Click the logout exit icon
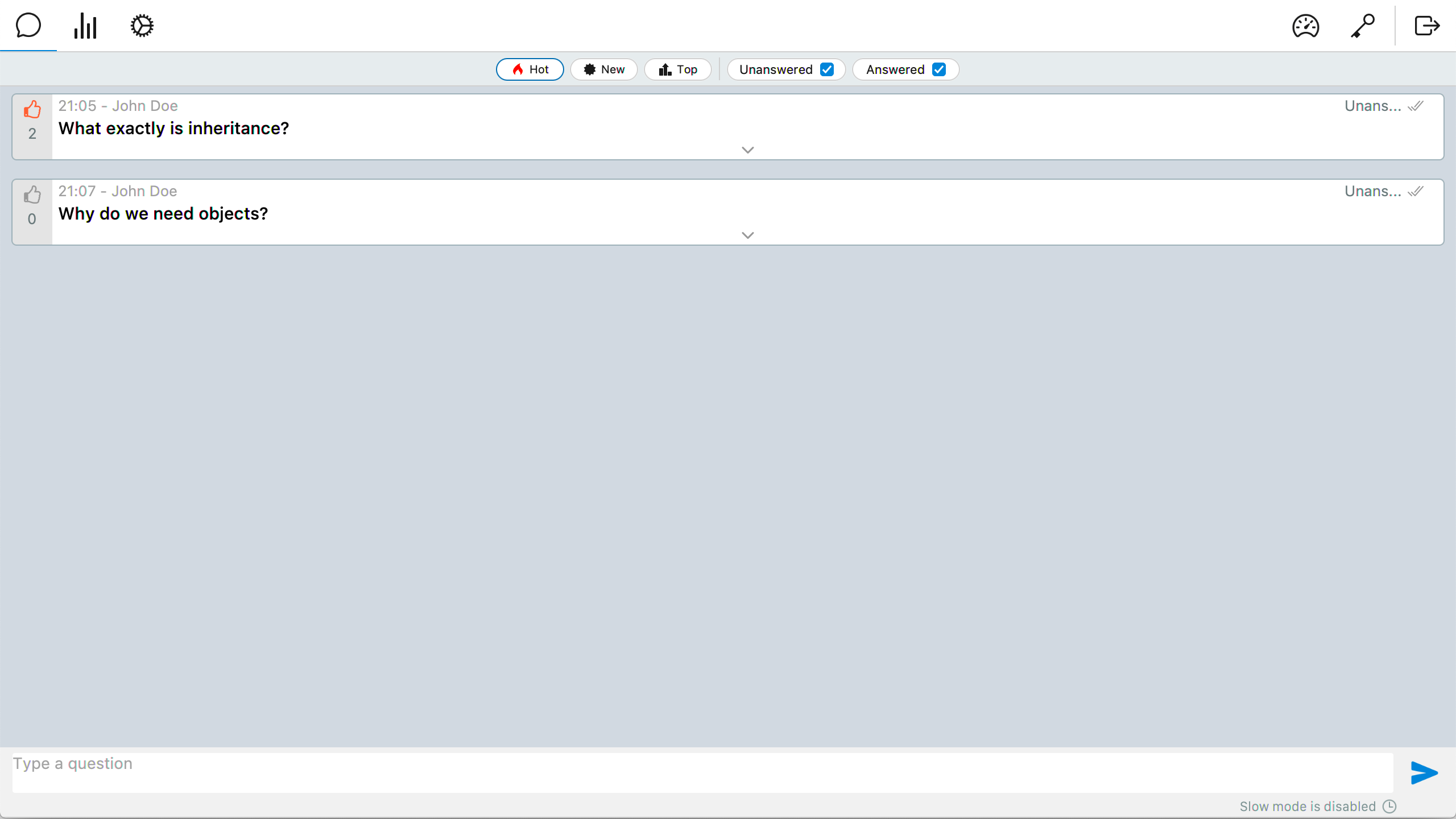This screenshot has height=819, width=1456. point(1426,26)
